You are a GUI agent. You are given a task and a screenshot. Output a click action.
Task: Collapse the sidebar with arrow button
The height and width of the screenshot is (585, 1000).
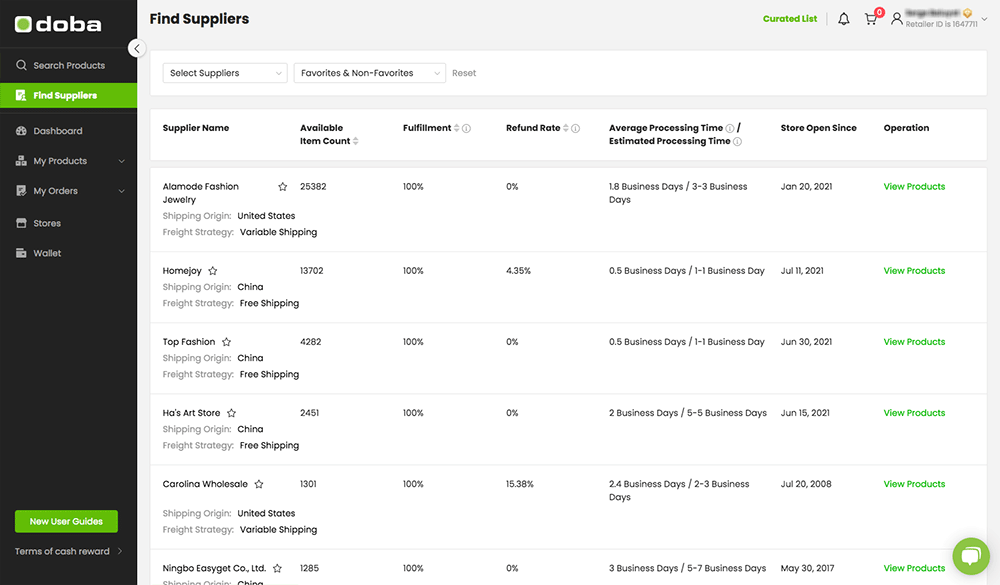coord(137,48)
